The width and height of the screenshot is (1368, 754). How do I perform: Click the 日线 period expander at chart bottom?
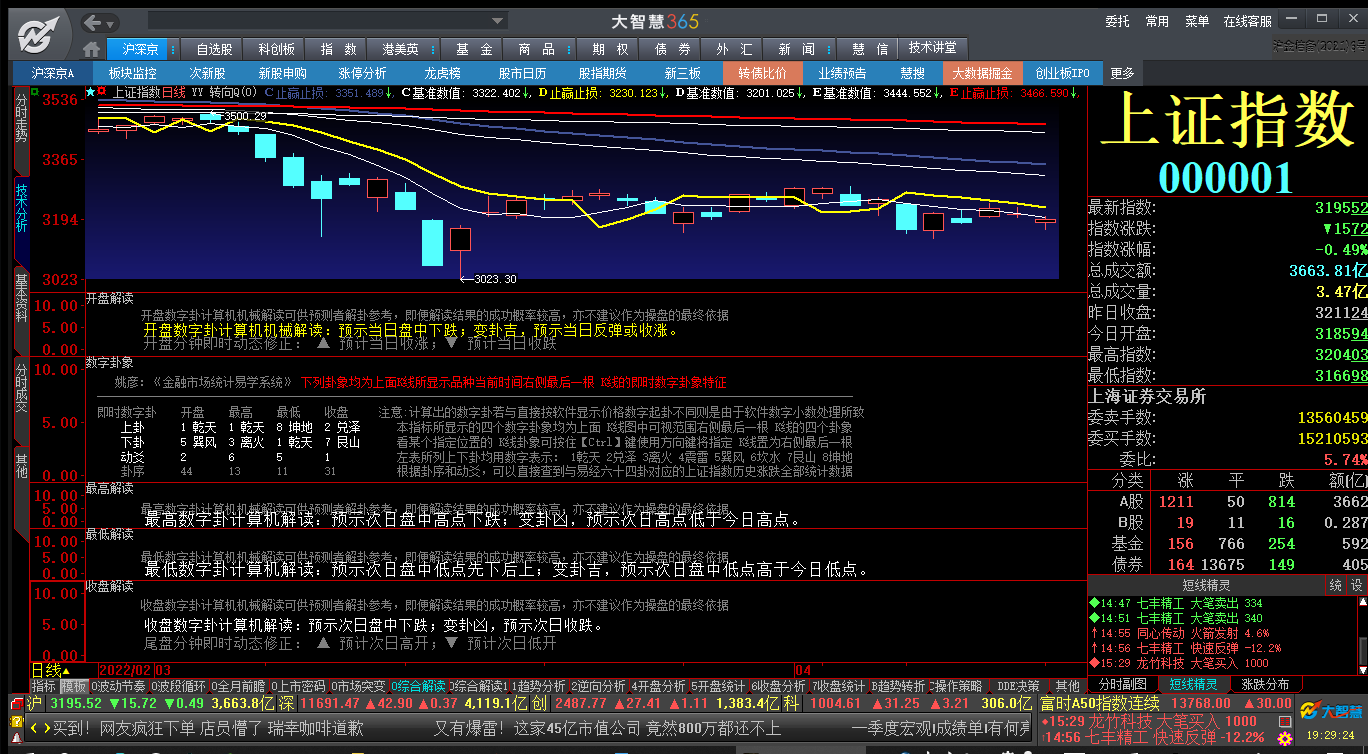(x=52, y=670)
